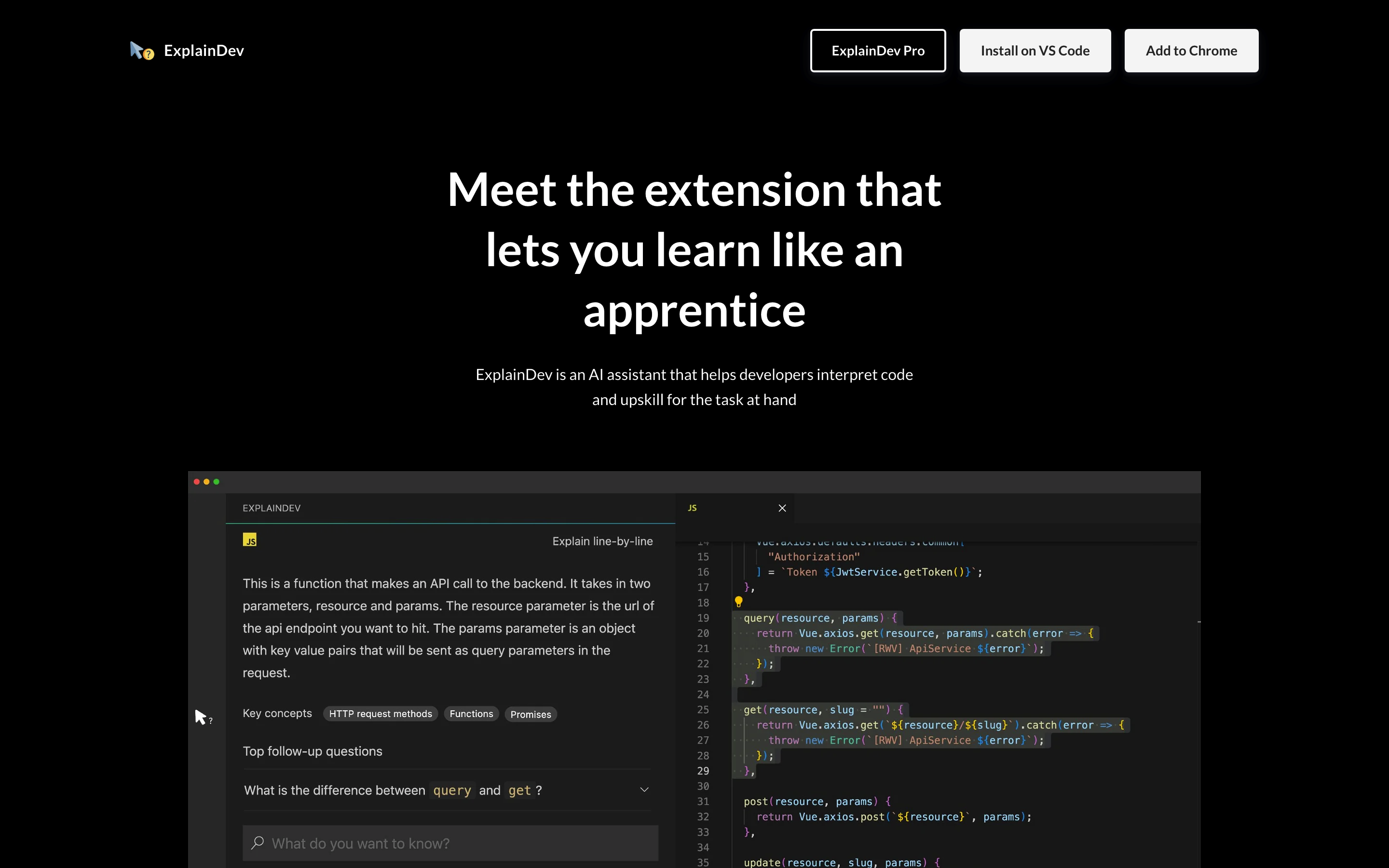
Task: Click Top follow-up questions heading
Action: pyautogui.click(x=312, y=751)
